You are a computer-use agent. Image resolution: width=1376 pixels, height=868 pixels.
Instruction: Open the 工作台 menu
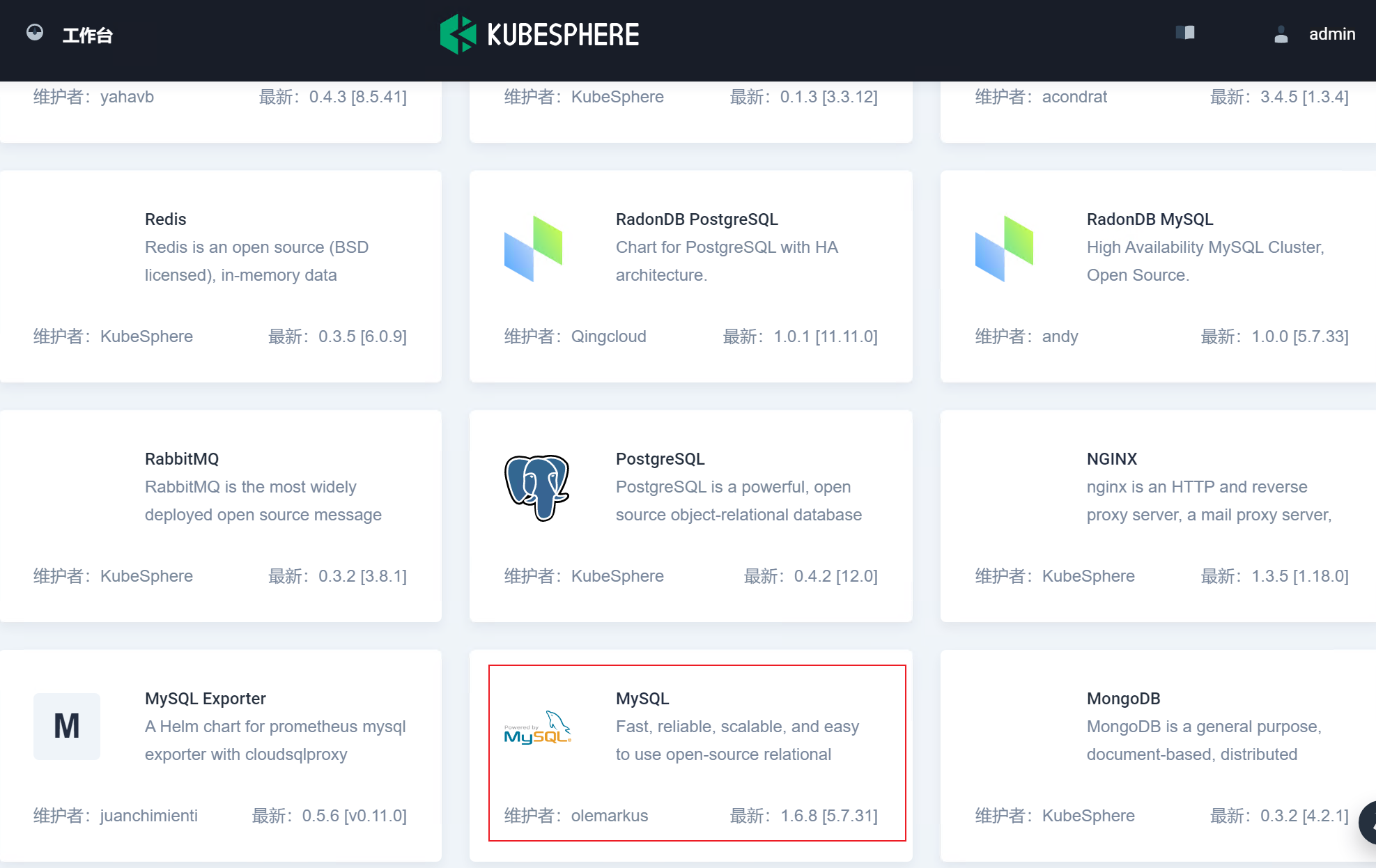point(87,35)
